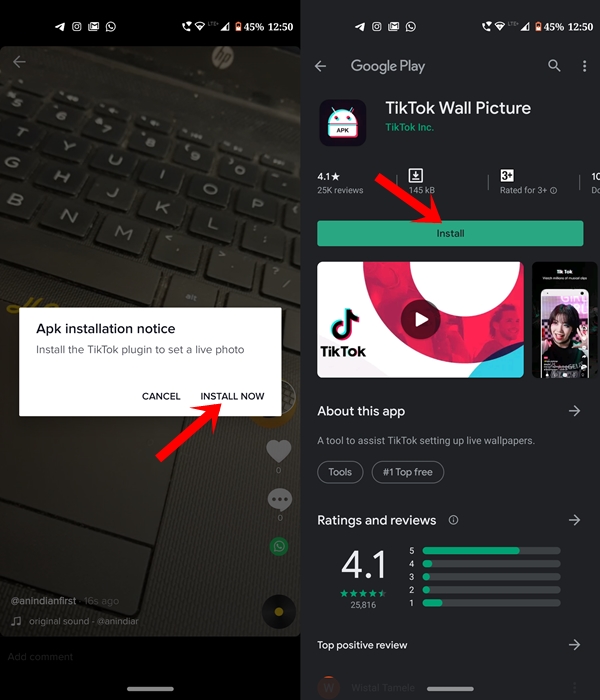Like the video with the heart icon
This screenshot has height=700, width=600.
(x=279, y=451)
